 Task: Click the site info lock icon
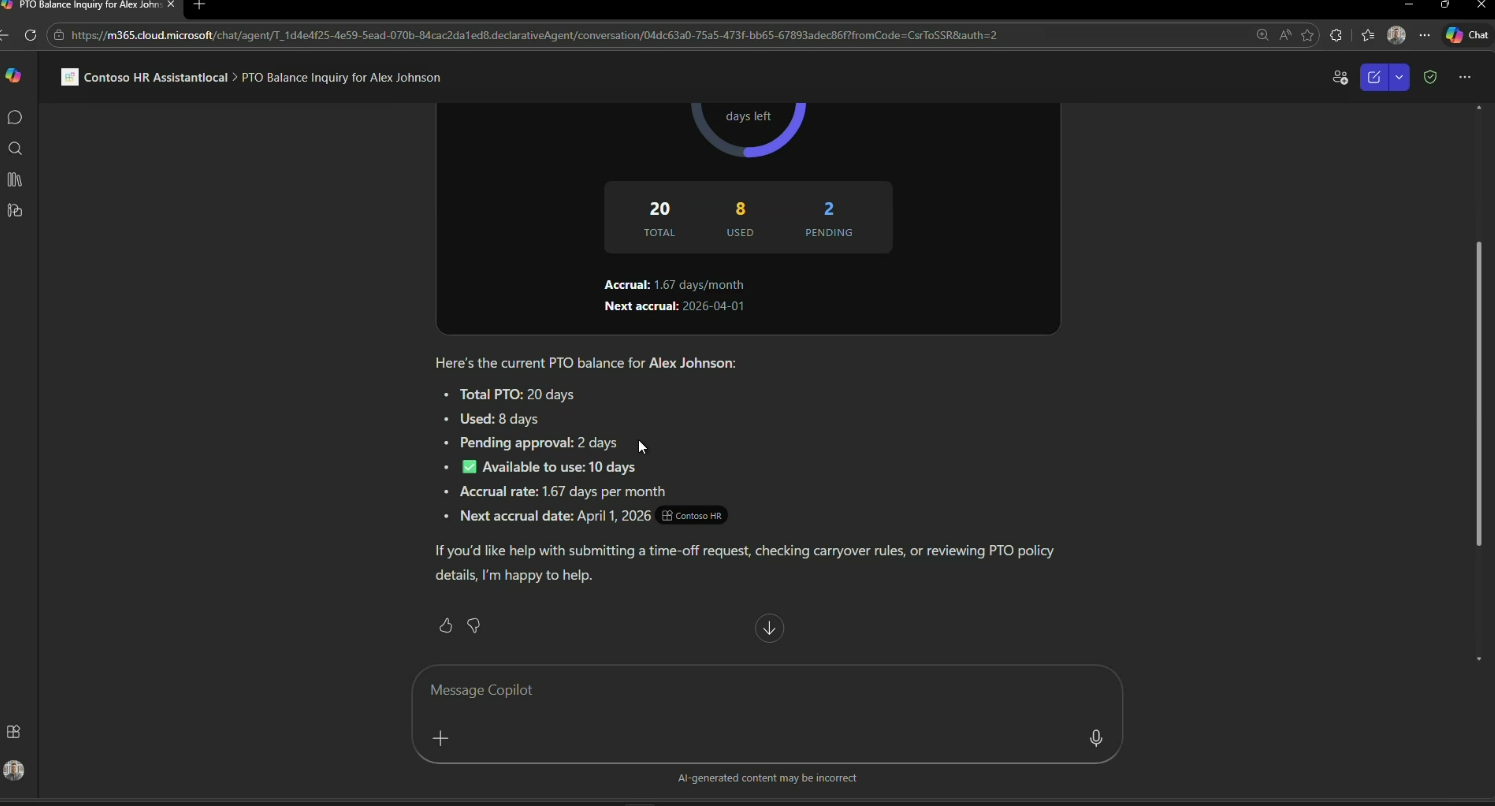coord(59,35)
